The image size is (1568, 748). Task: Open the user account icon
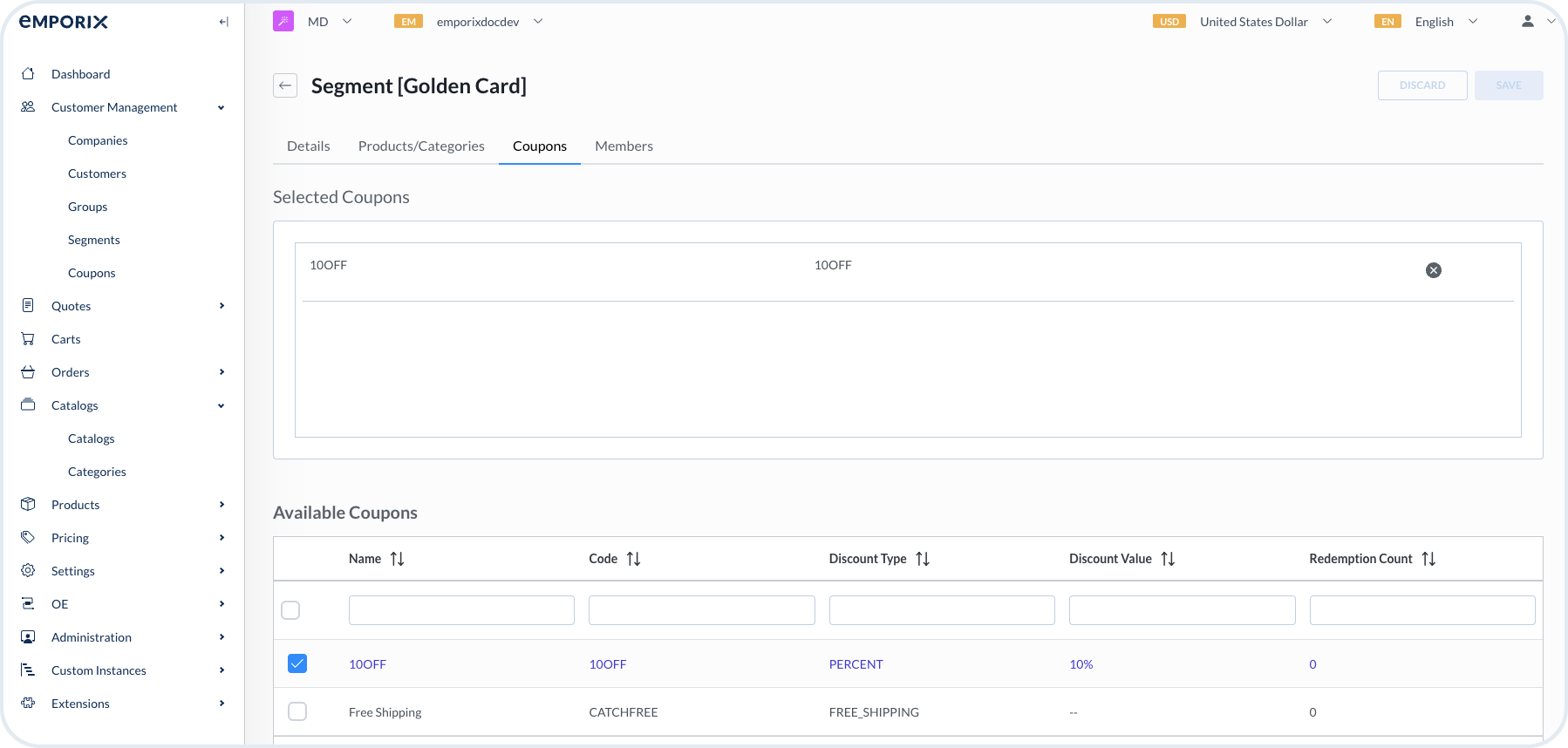click(x=1527, y=22)
